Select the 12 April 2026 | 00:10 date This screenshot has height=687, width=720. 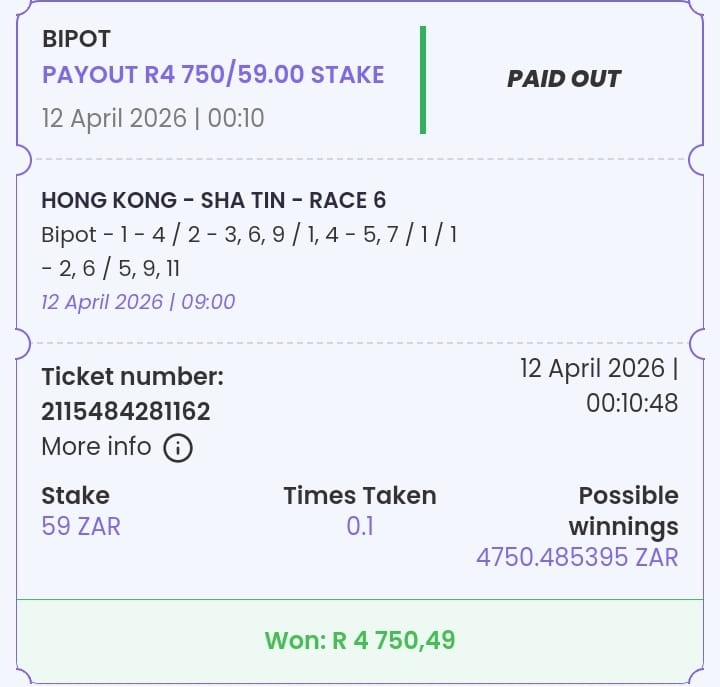pos(153,118)
